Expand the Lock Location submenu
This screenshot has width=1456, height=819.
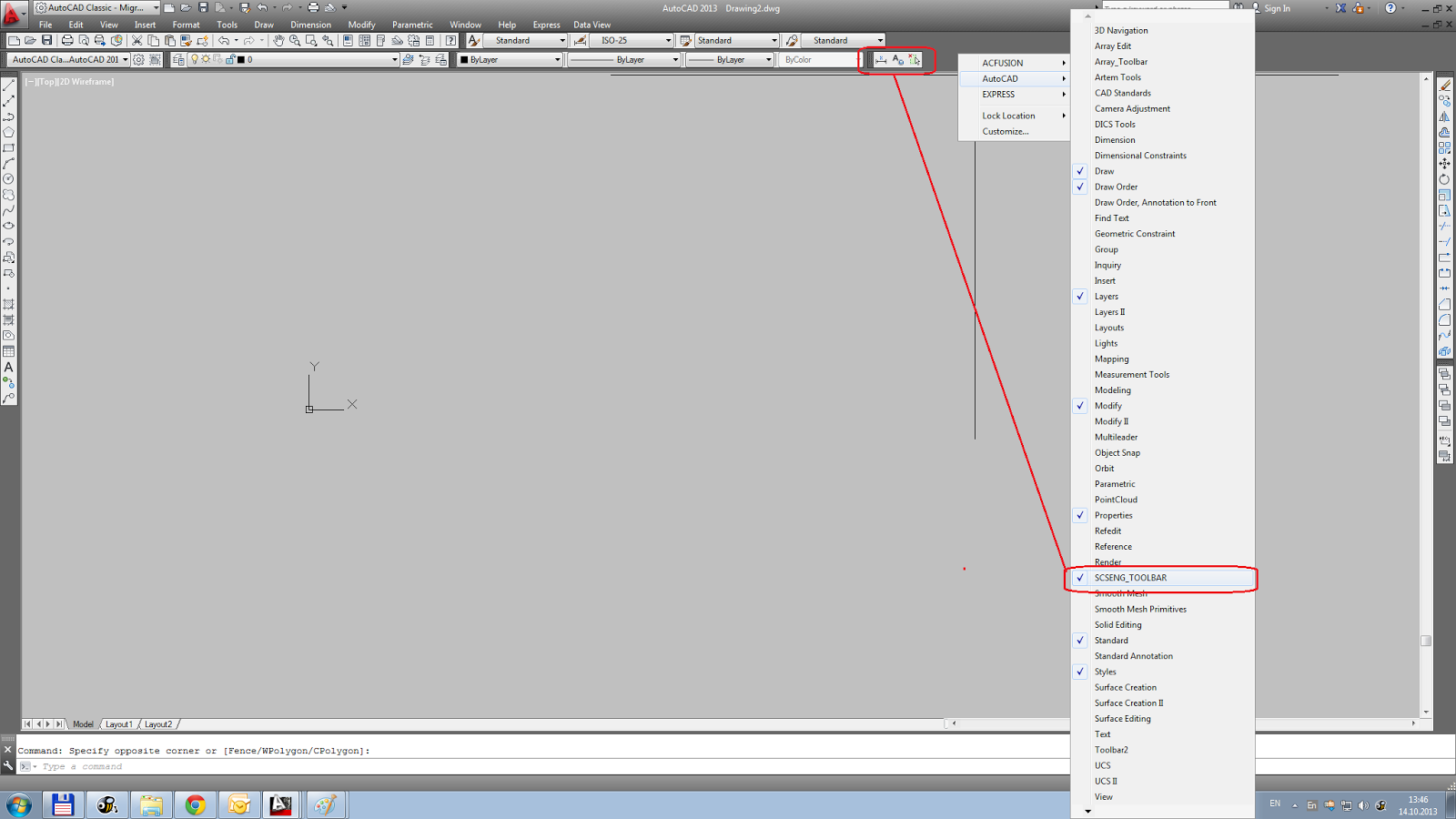coord(1015,116)
